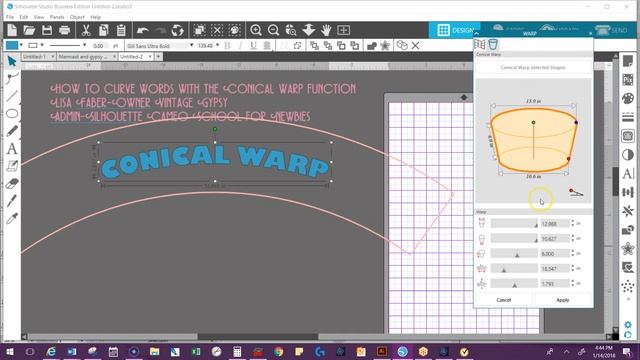
Task: Click the Select All toolbar icon
Action: [199, 30]
